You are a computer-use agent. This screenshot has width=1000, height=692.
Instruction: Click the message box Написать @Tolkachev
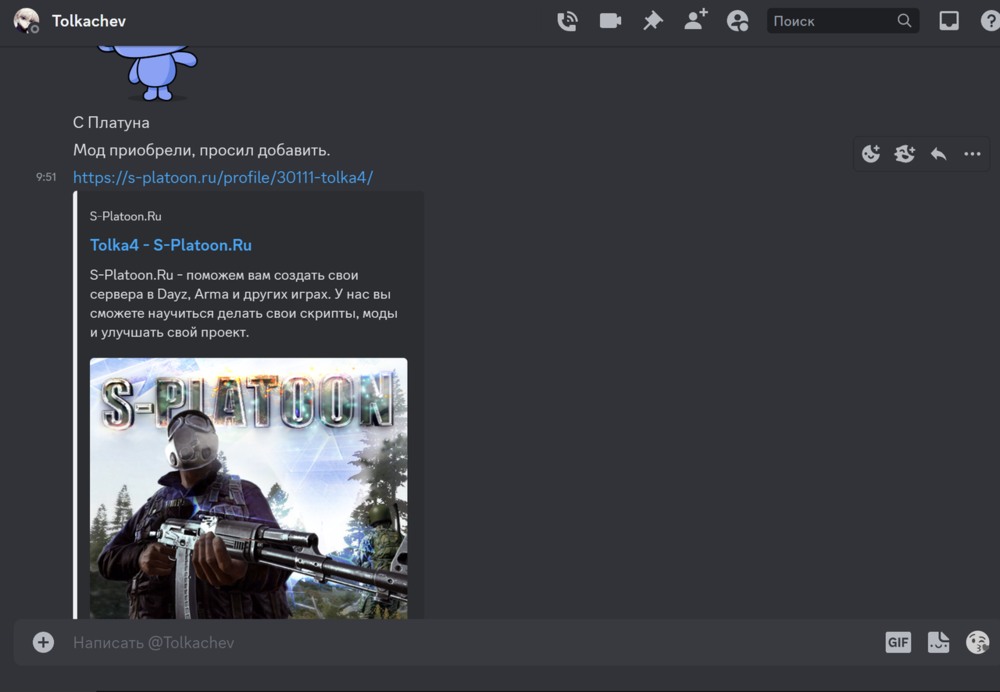tap(473, 642)
